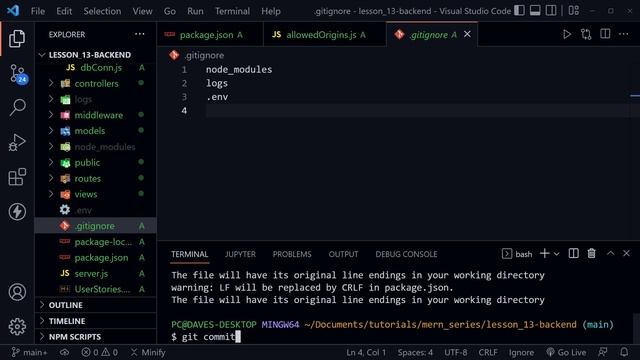Open Explorer more actions ellipsis
Screen dimensions: 640x360
(140, 34)
